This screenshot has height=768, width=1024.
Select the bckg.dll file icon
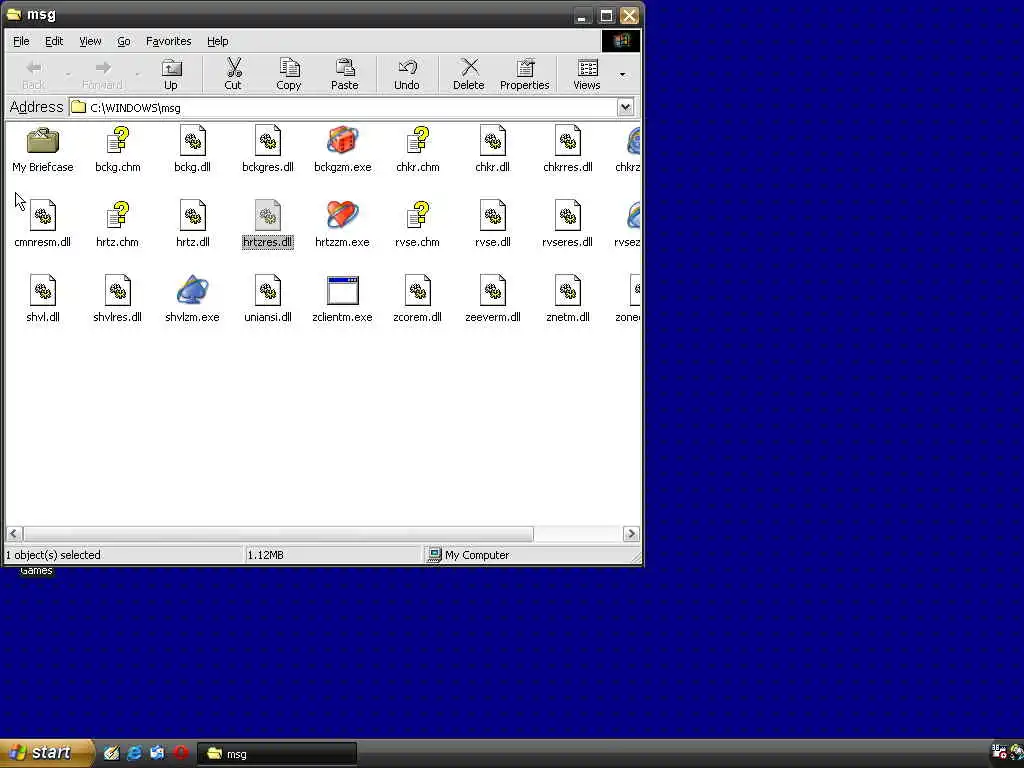(x=193, y=150)
